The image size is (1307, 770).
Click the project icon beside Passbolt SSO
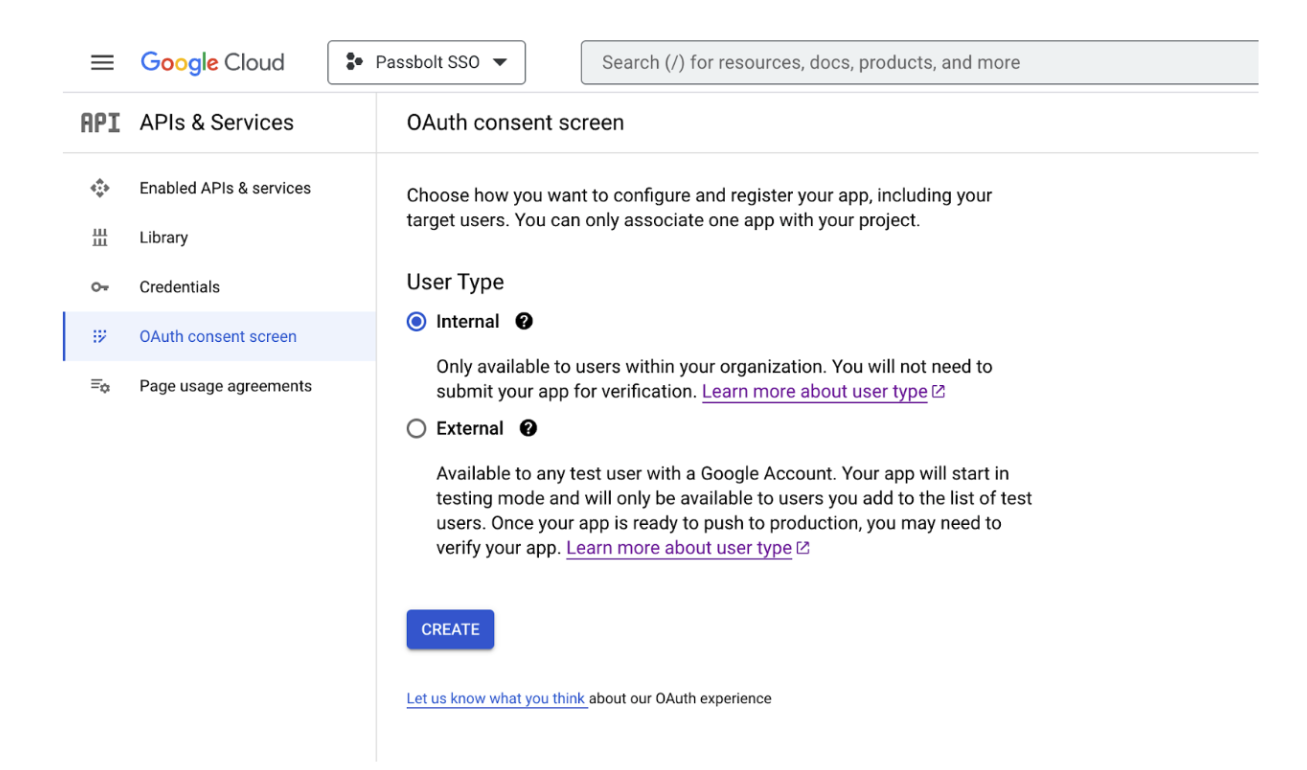[x=353, y=62]
